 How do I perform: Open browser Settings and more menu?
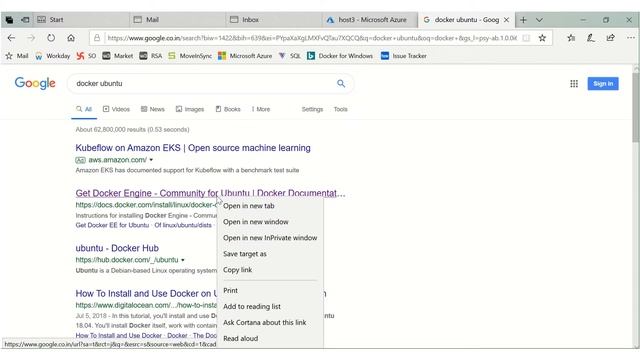[631, 38]
